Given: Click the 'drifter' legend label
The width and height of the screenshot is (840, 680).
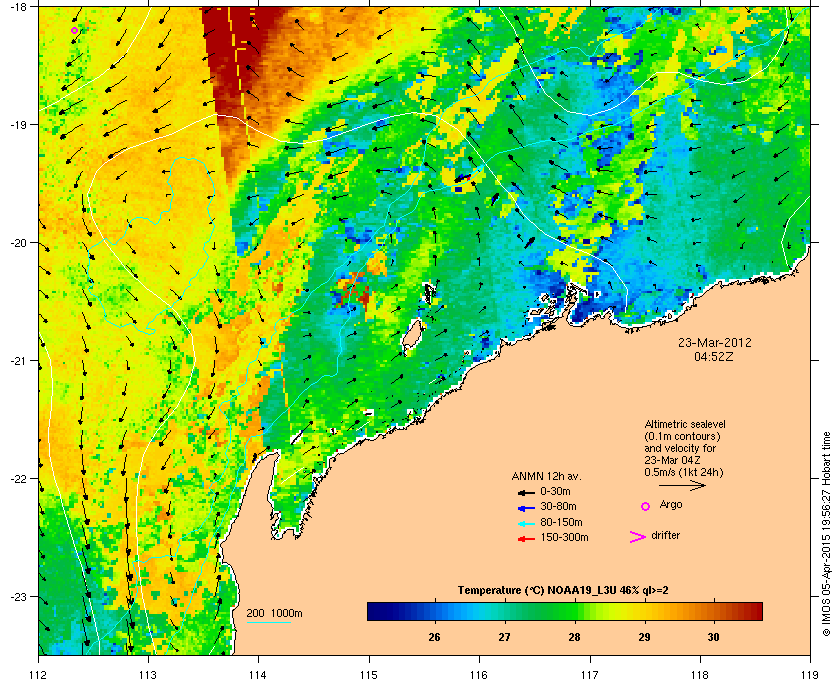Looking at the screenshot, I should [x=666, y=535].
